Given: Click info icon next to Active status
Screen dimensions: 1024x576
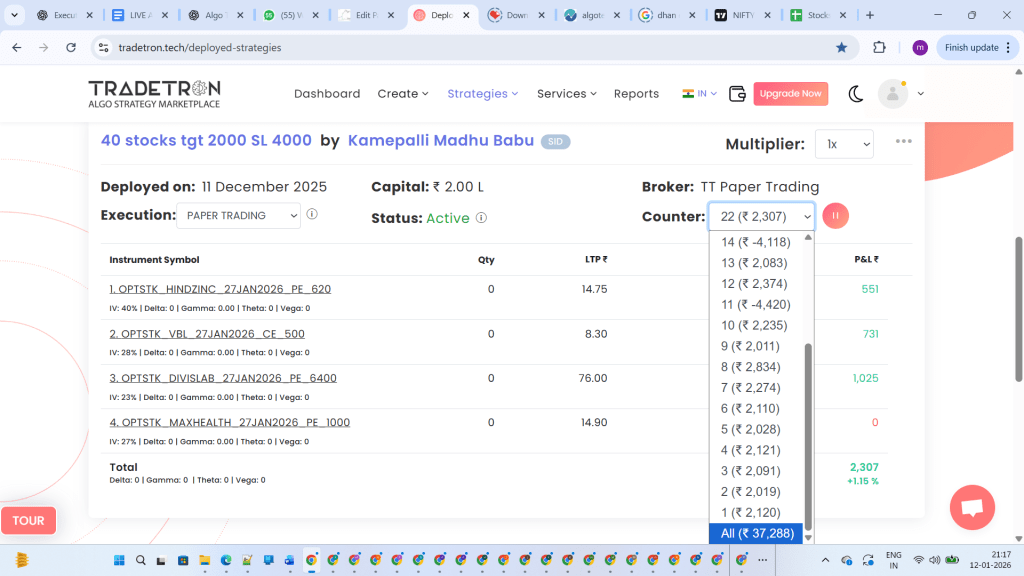Looking at the screenshot, I should pos(481,218).
